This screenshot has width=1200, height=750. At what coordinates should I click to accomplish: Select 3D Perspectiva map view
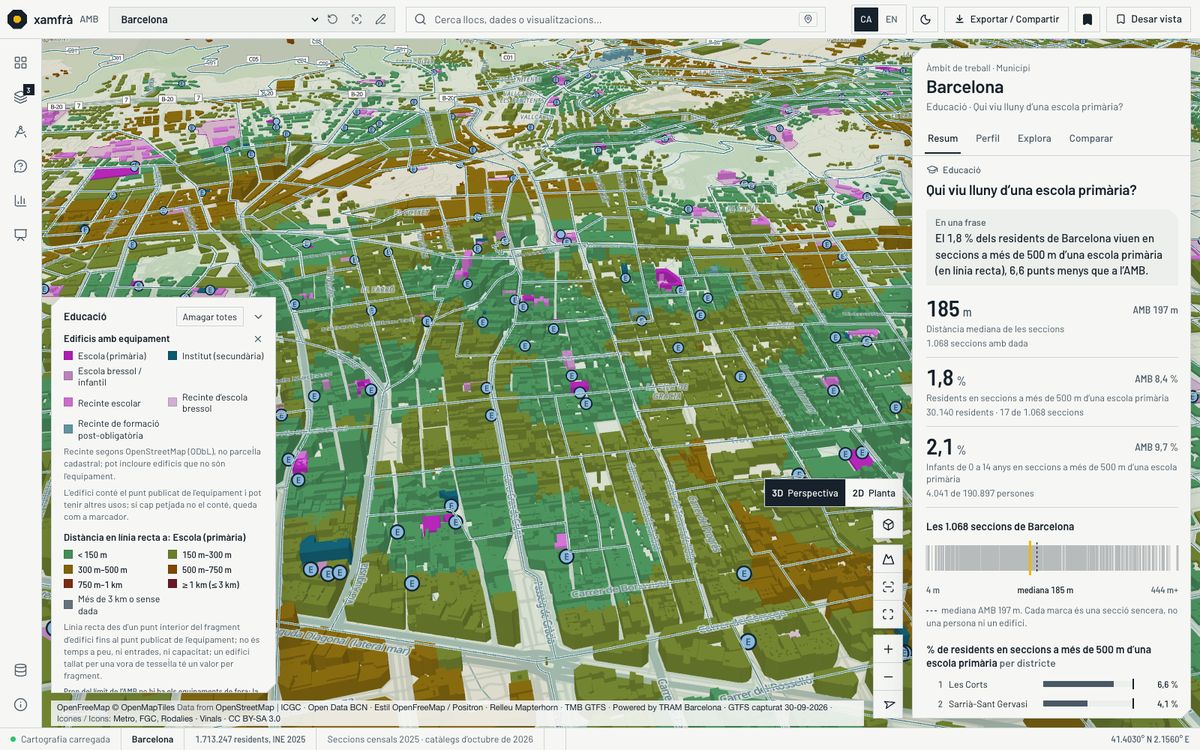click(805, 493)
